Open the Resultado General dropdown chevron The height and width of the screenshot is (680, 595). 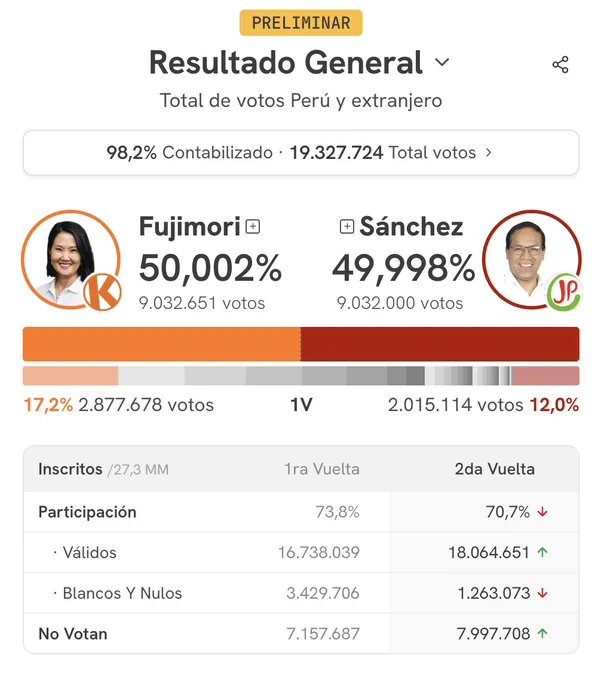point(442,62)
